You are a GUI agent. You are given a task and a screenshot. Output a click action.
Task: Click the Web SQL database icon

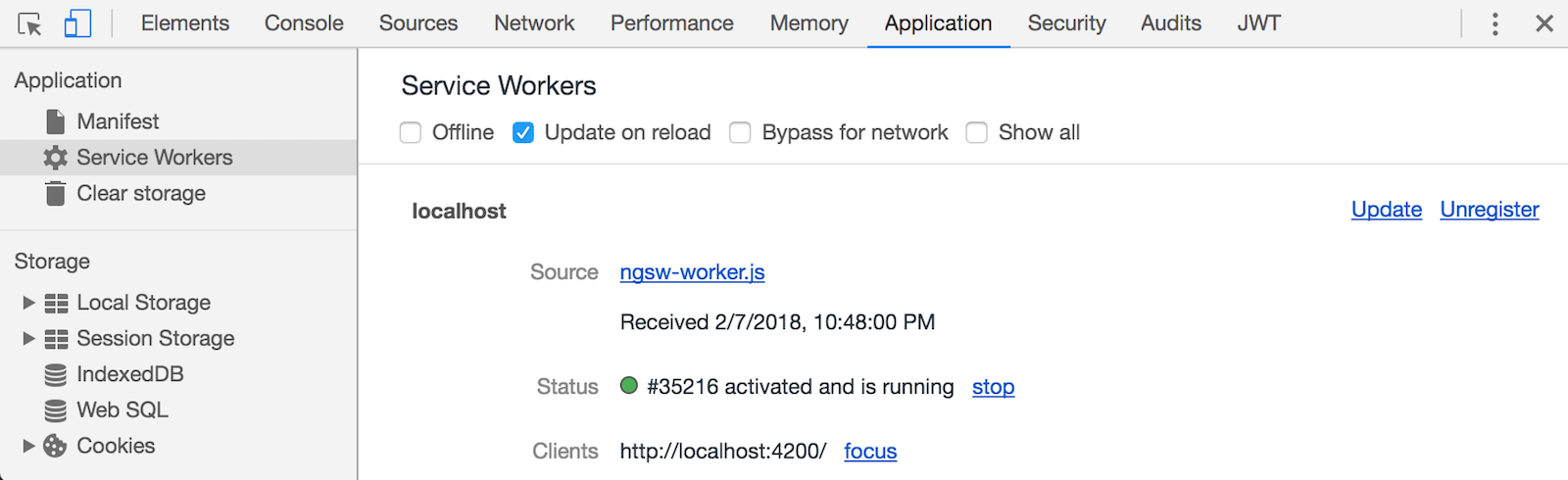point(56,410)
